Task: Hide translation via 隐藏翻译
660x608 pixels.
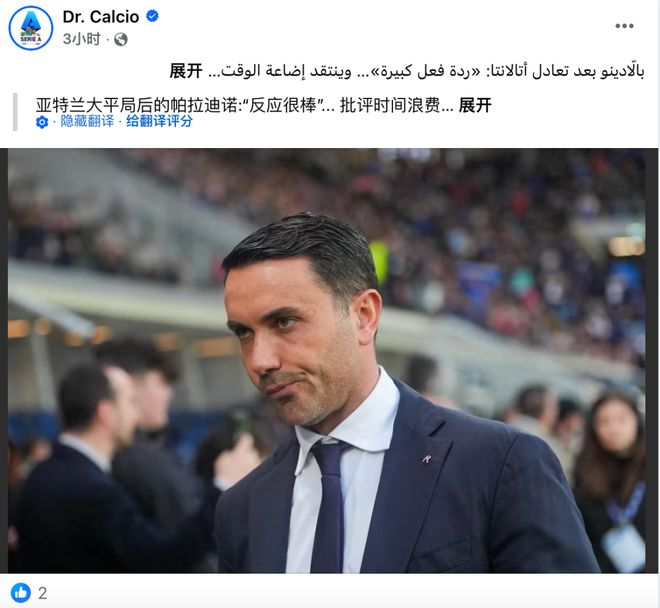Action: (x=87, y=121)
